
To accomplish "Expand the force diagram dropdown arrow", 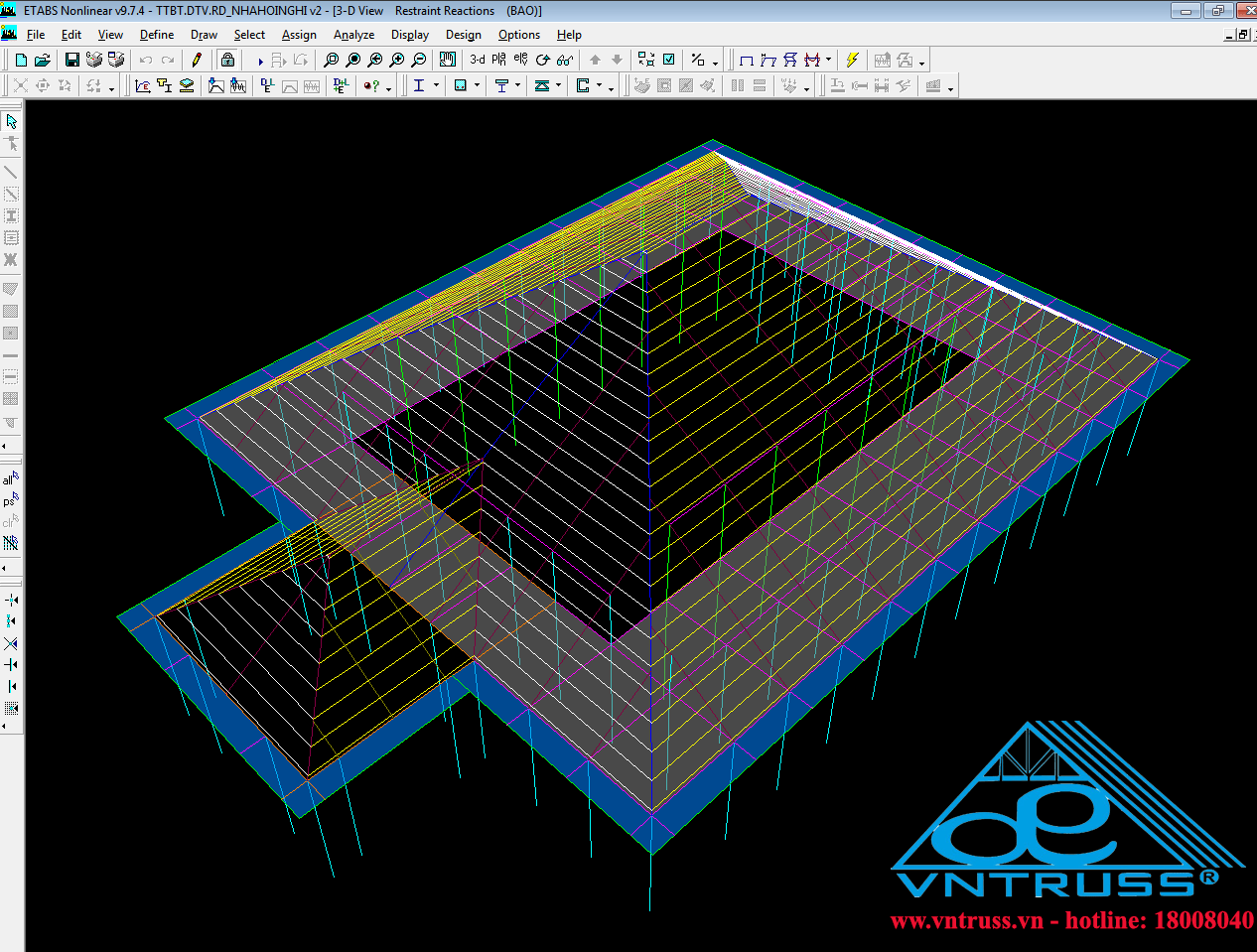I will [828, 61].
